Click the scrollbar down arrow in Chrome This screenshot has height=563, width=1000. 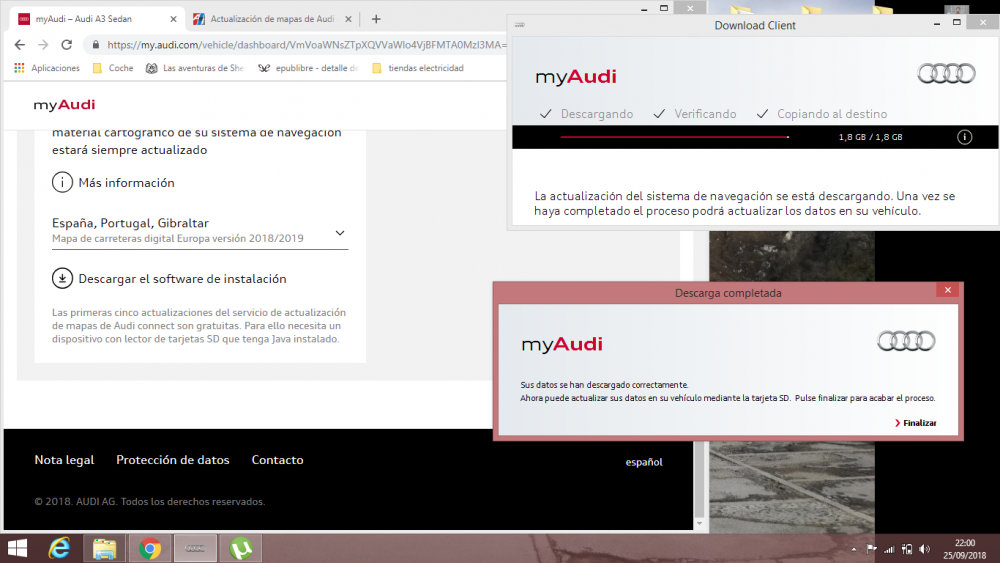(x=699, y=523)
